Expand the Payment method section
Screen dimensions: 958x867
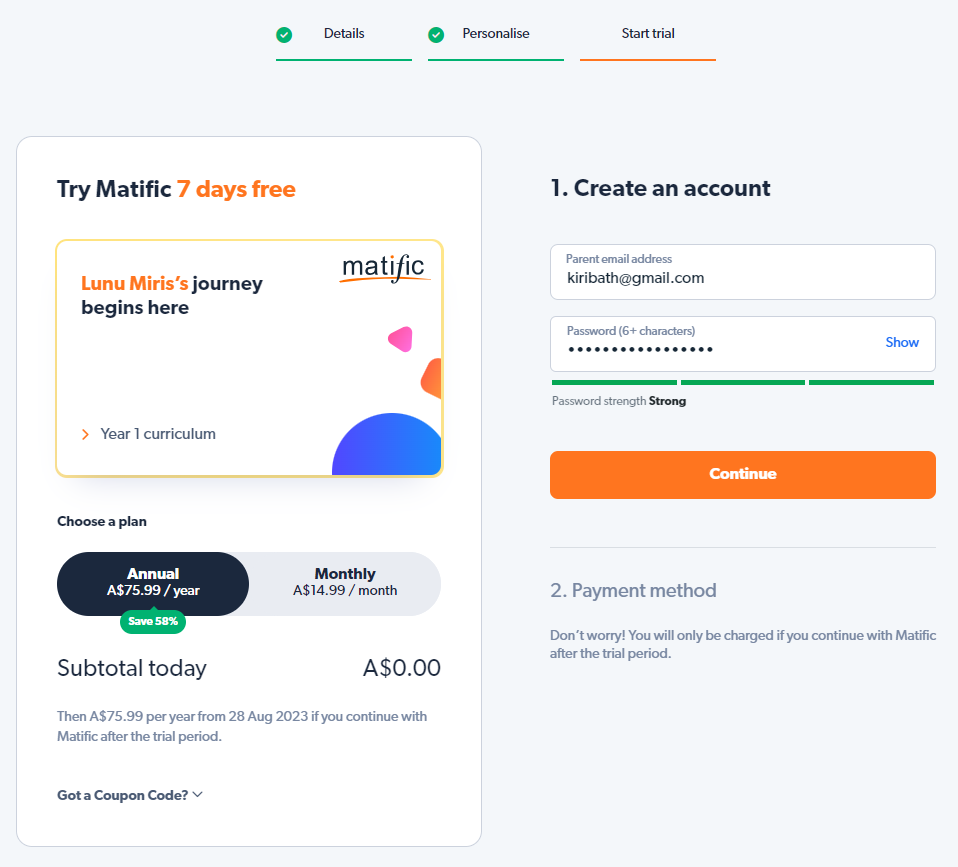point(633,590)
